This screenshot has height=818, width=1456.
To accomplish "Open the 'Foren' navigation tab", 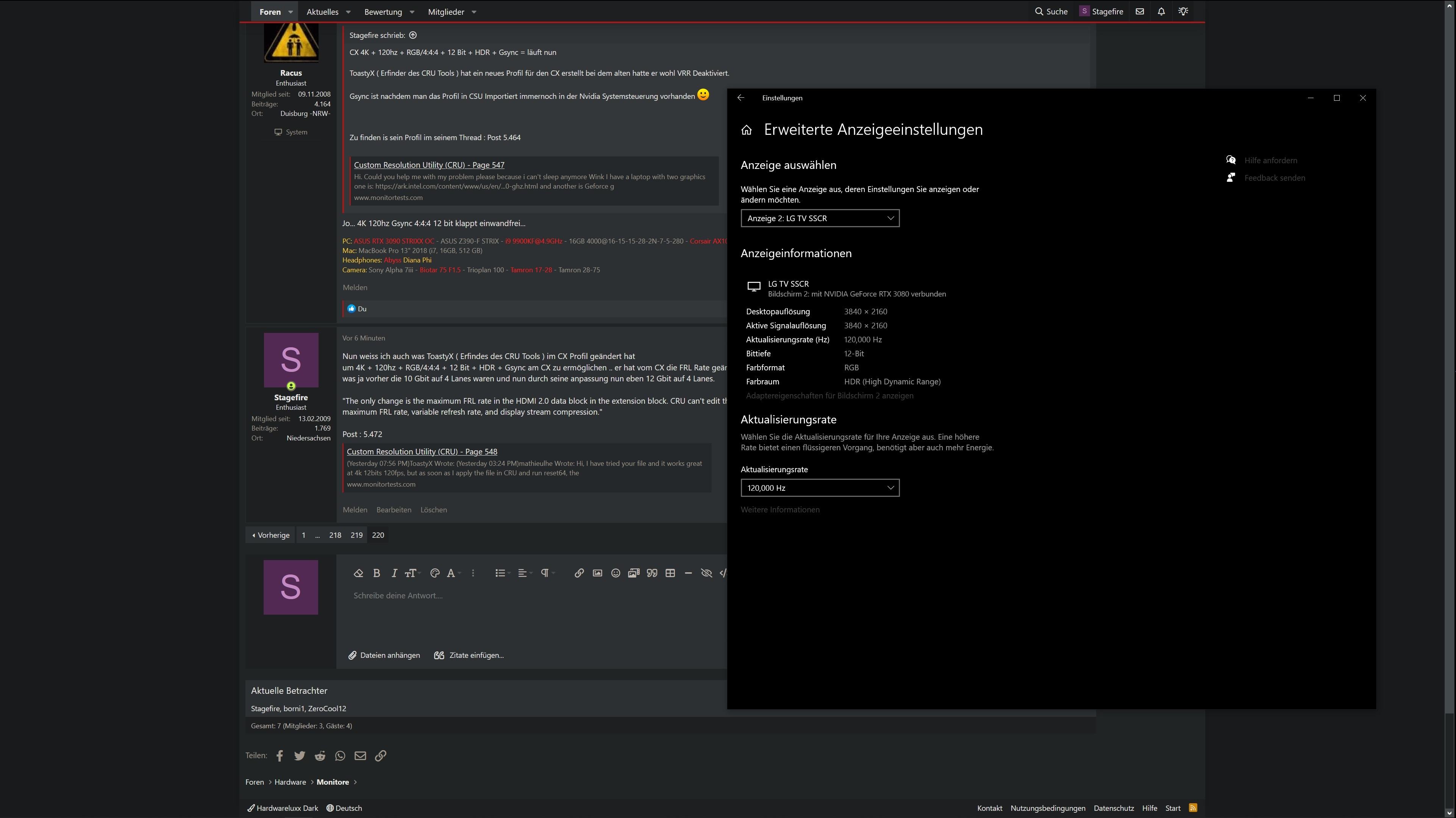I will 270,12.
